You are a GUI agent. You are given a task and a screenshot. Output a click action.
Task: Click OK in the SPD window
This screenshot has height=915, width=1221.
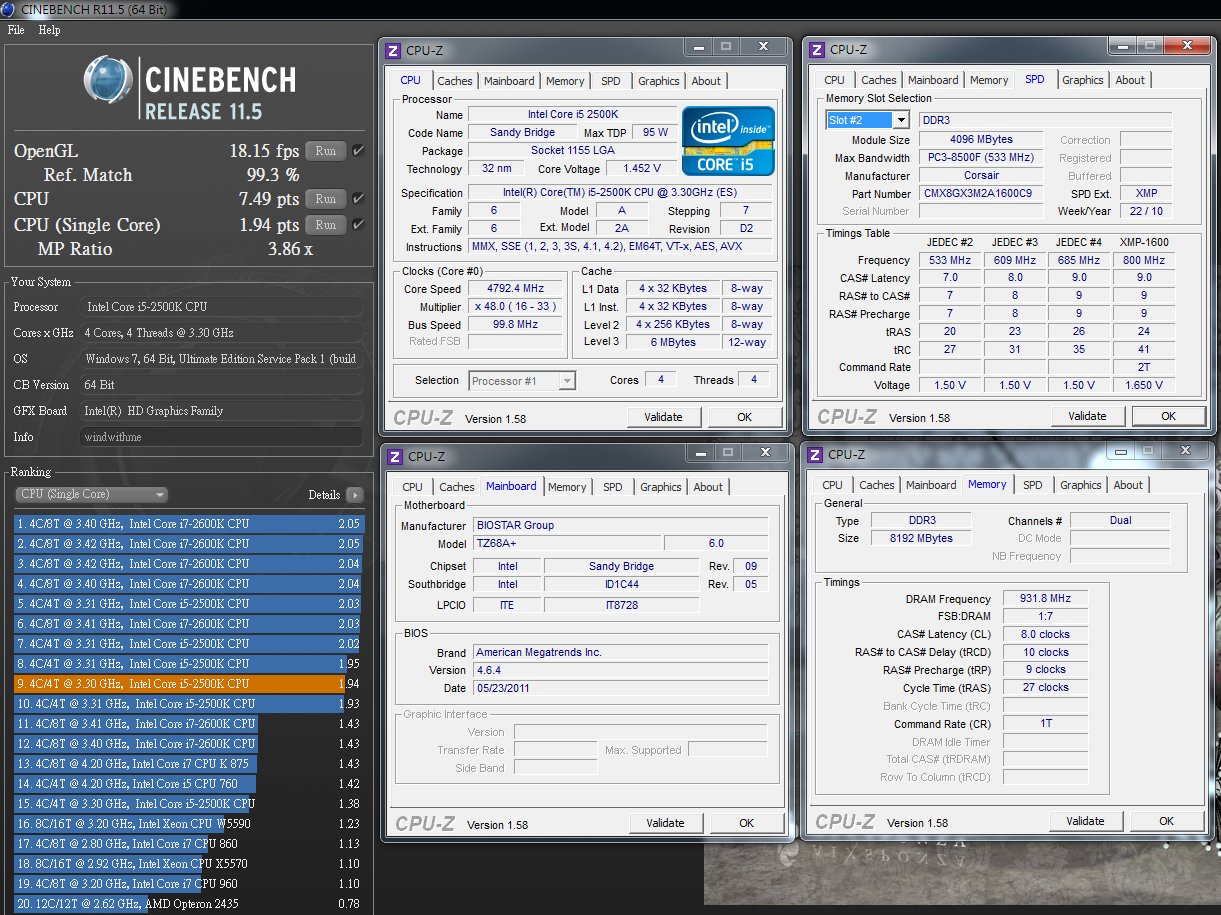[x=1168, y=416]
